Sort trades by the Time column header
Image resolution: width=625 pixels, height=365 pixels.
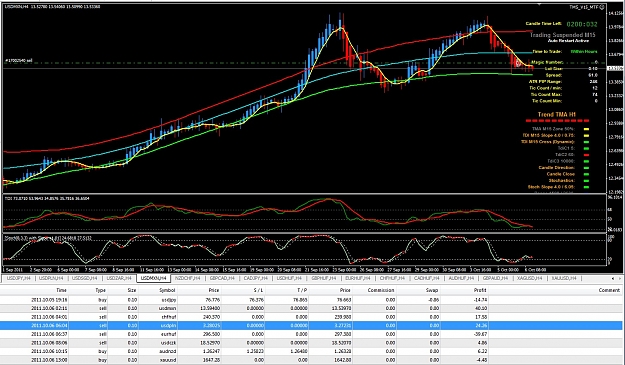[x=61, y=290]
